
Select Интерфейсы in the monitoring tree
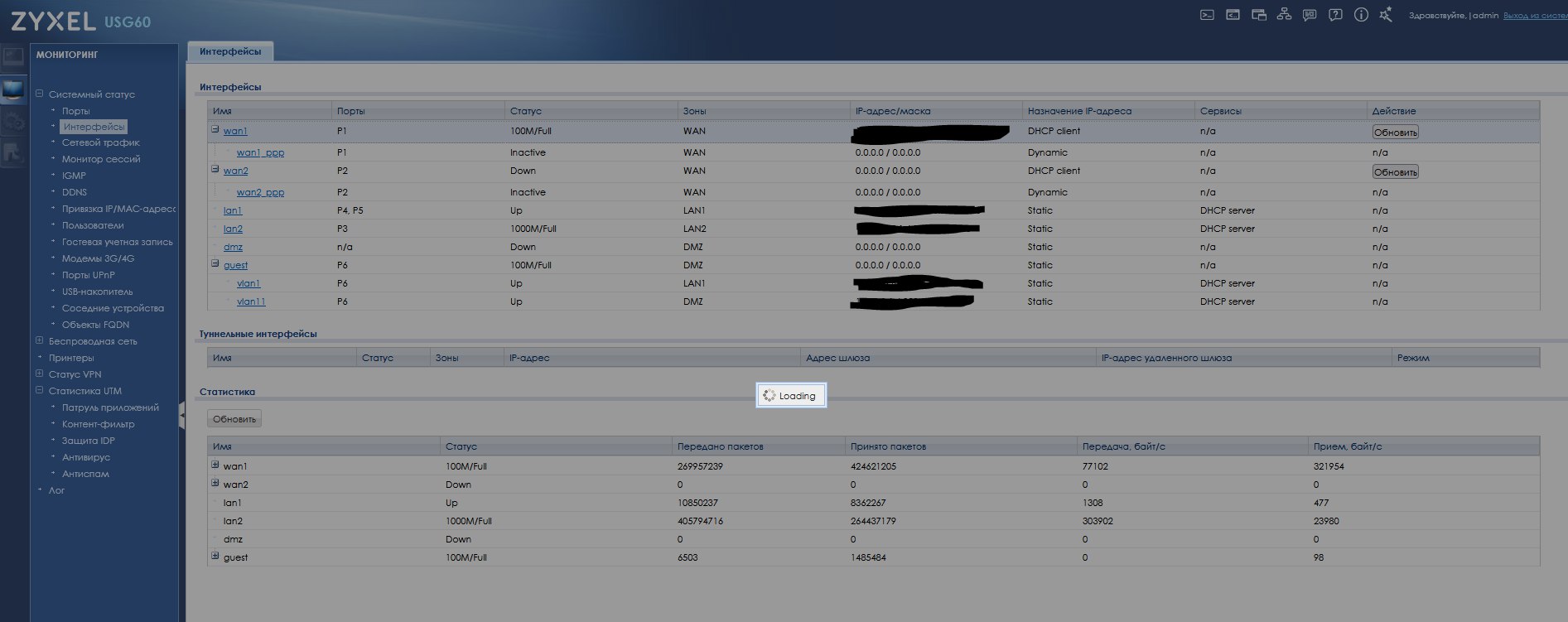pos(94,127)
